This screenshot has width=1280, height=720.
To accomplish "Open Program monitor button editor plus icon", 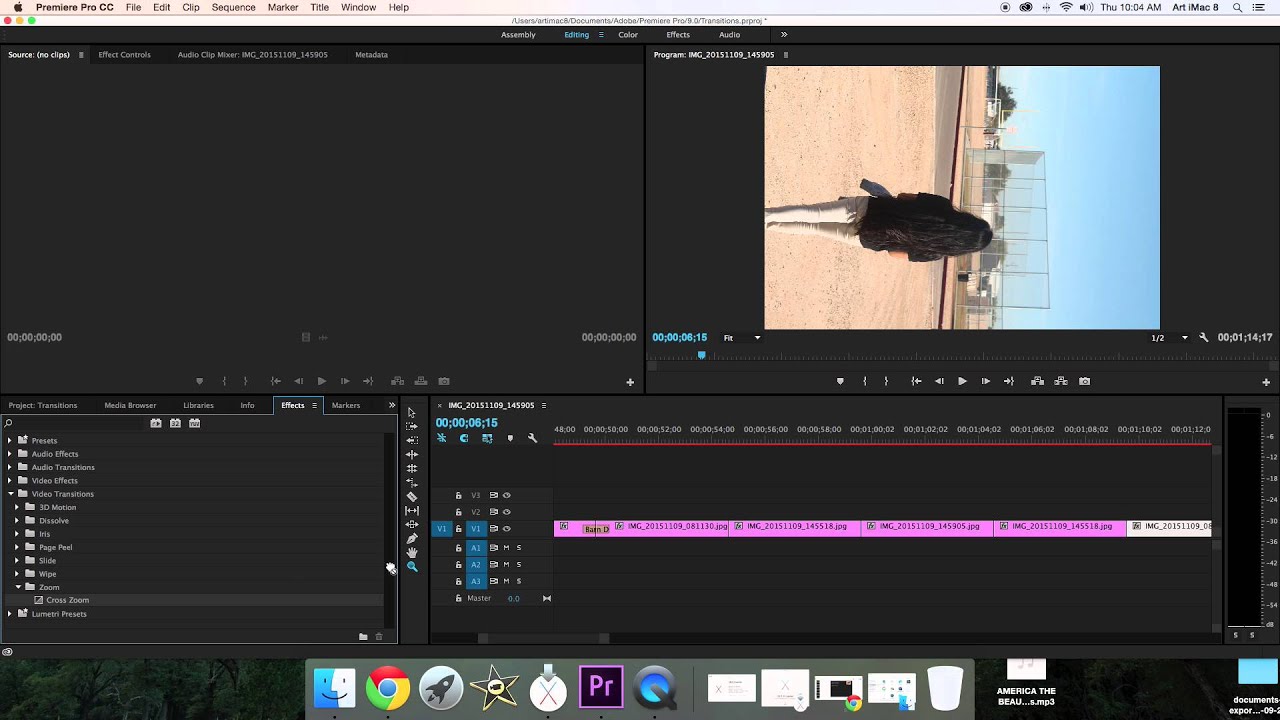I will click(x=1266, y=382).
